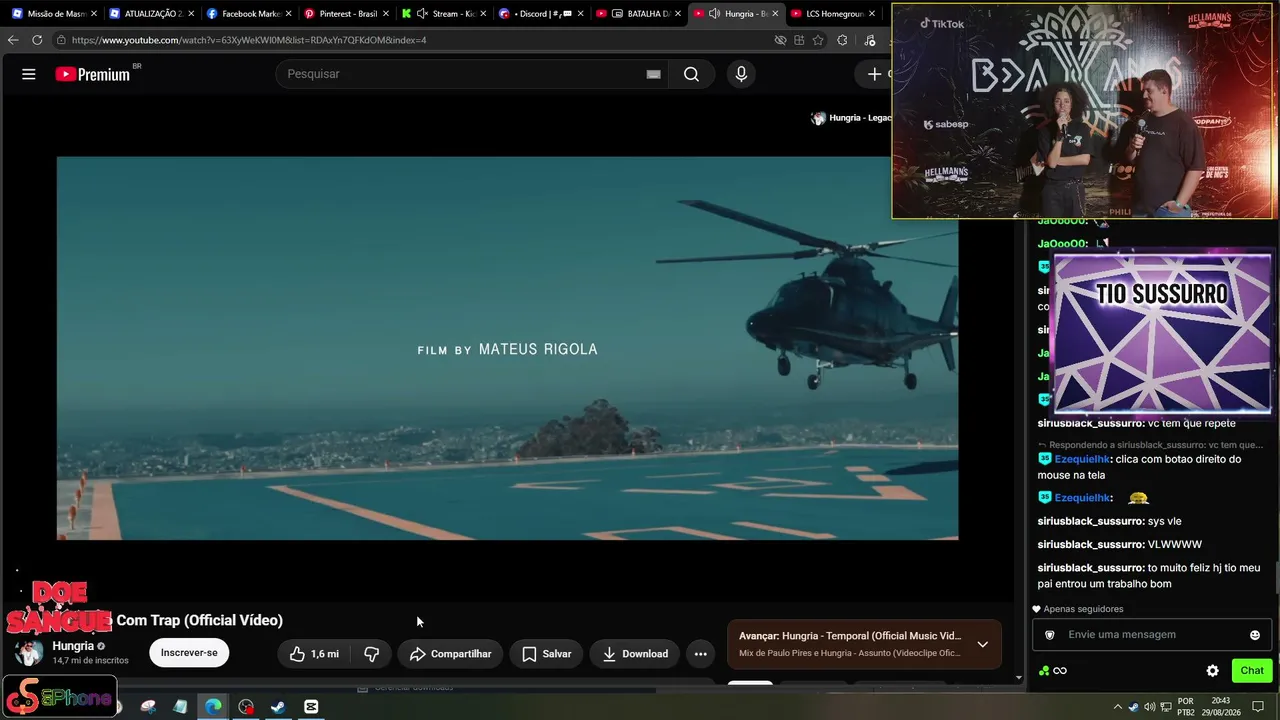Share video with Compartilhar button
1280x720 pixels.
click(450, 654)
